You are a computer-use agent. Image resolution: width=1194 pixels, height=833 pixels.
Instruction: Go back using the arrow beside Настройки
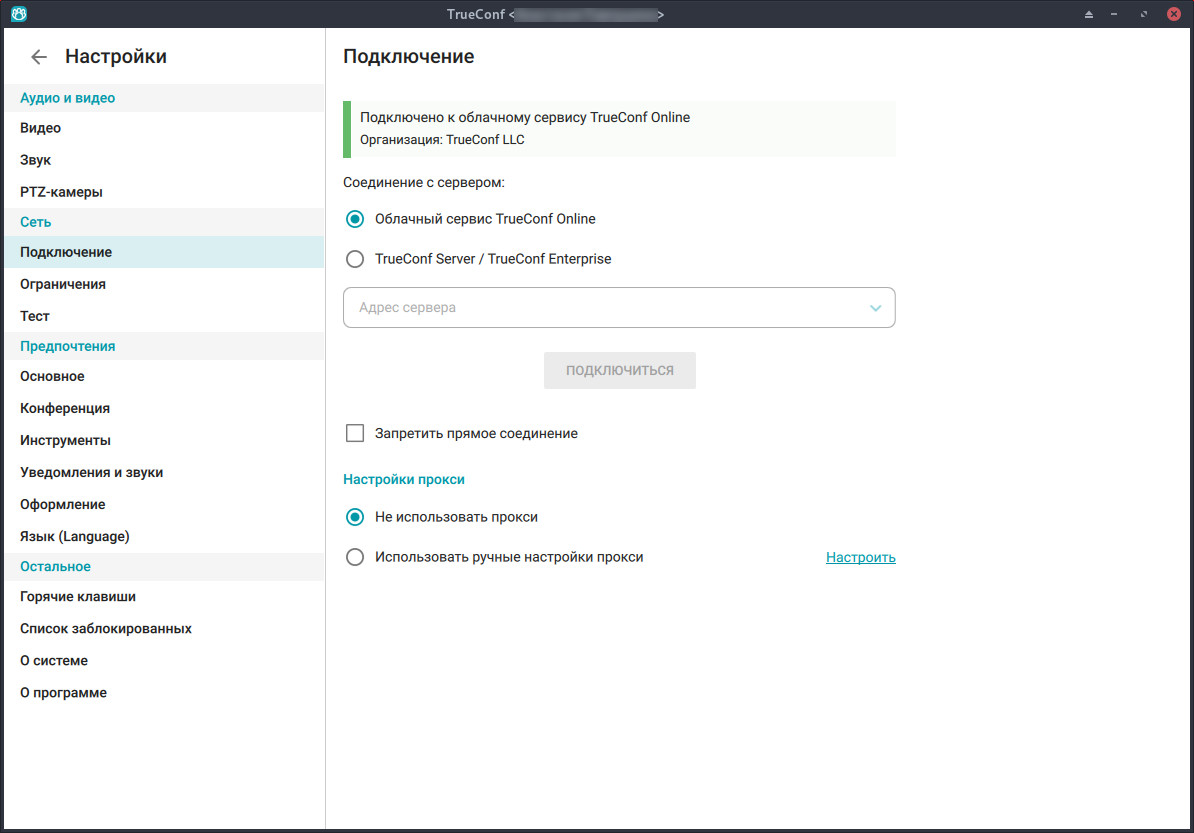39,56
